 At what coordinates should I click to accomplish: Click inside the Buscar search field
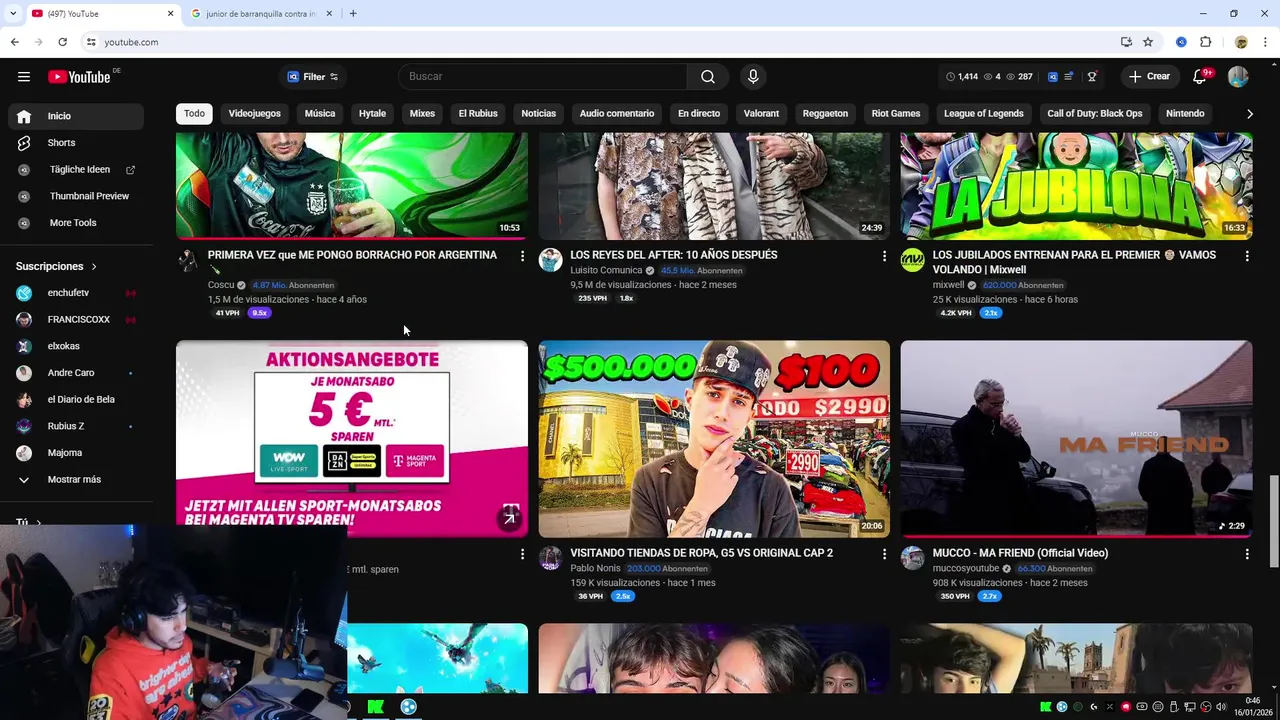coord(542,77)
